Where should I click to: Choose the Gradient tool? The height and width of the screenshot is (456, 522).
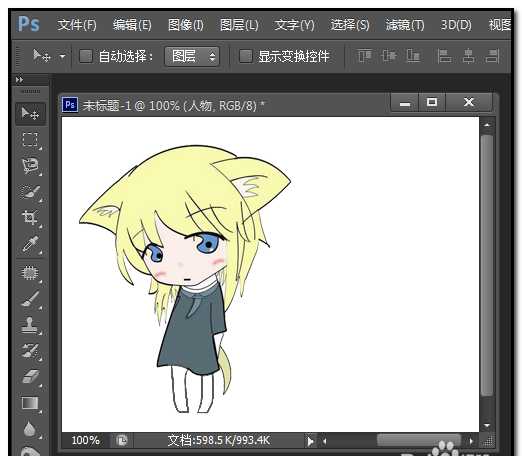click(30, 403)
